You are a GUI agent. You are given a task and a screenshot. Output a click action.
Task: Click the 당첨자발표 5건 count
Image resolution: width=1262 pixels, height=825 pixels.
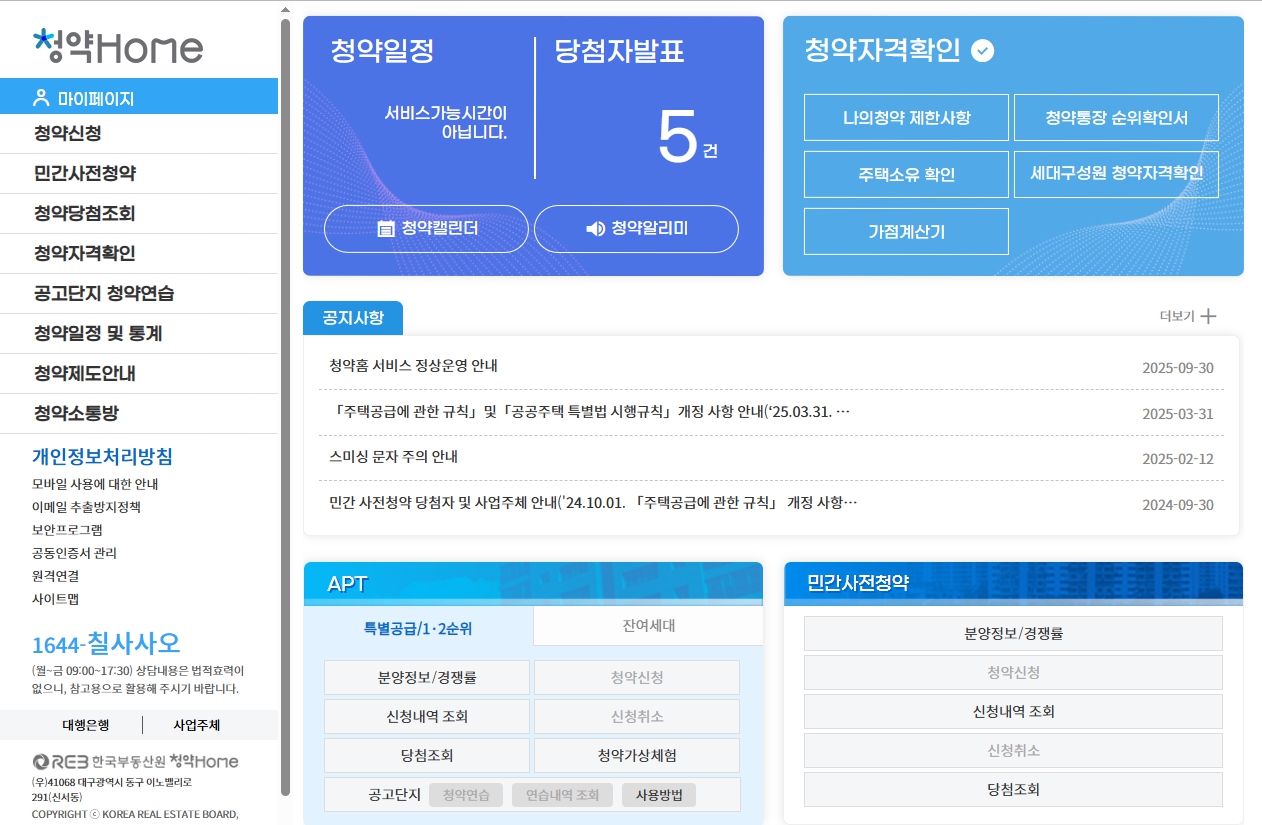688,138
